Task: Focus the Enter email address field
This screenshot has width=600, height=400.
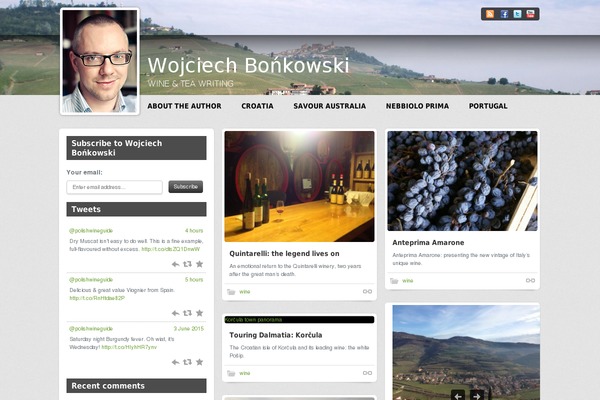Action: (x=114, y=187)
